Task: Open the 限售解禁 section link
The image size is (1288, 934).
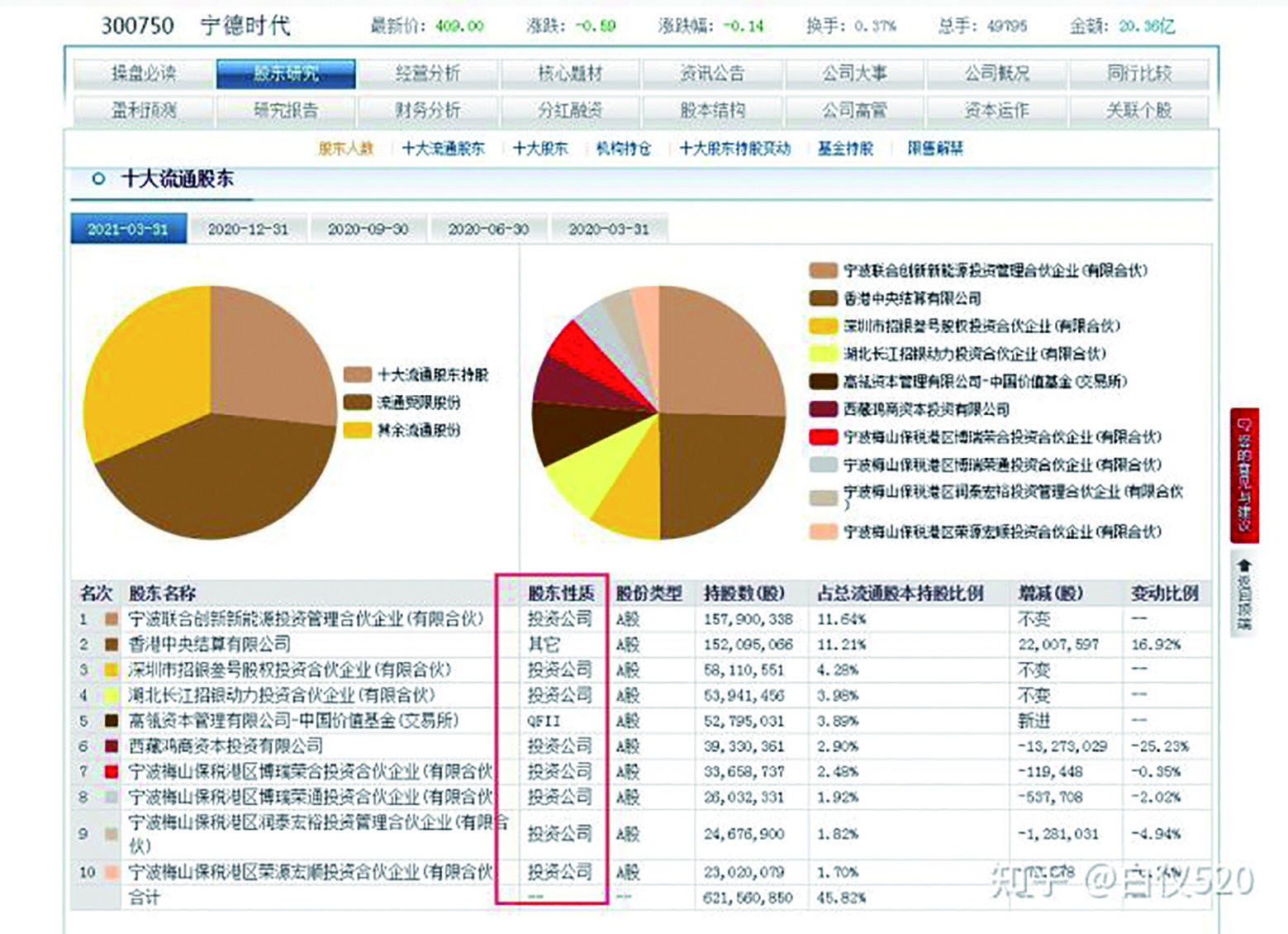Action: (x=934, y=149)
